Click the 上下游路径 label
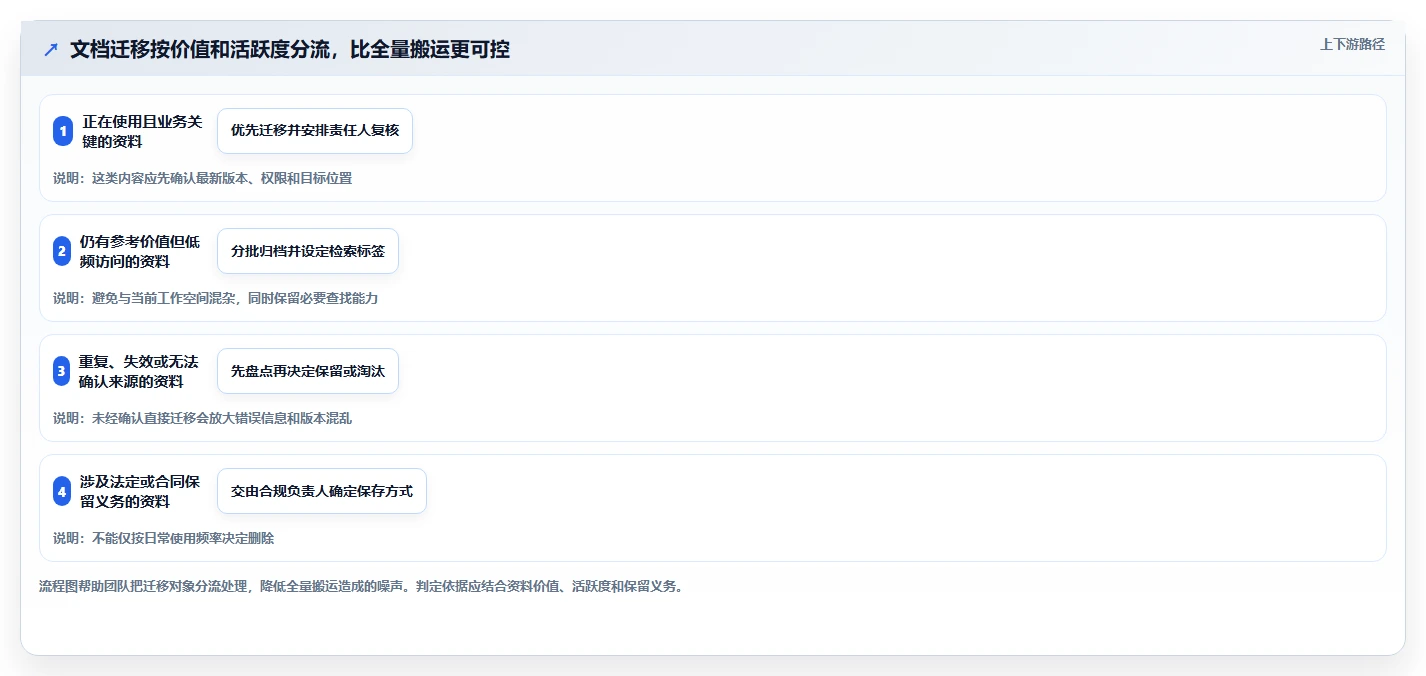This screenshot has height=676, width=1426. point(1352,44)
